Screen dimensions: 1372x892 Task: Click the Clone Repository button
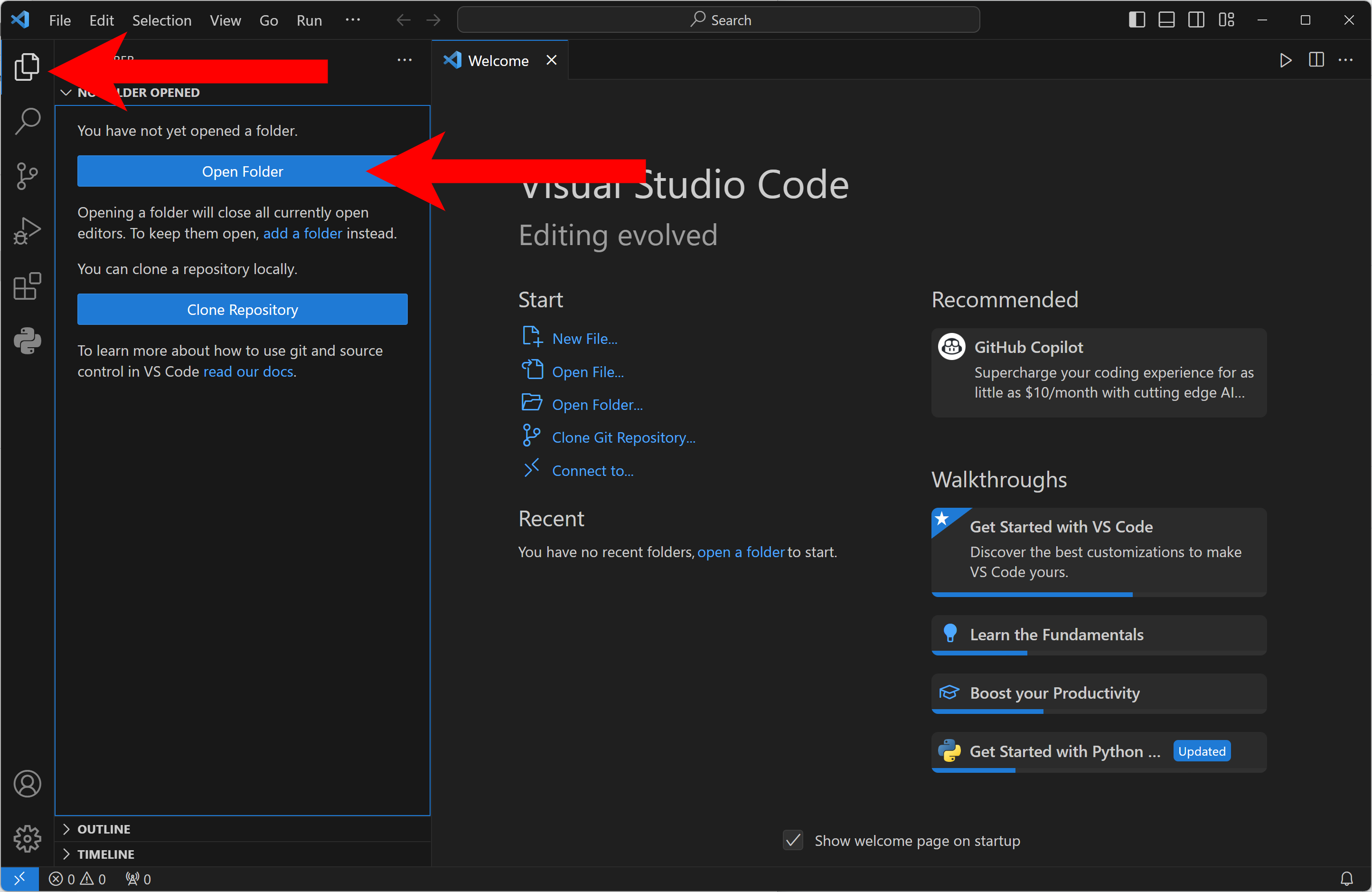point(242,310)
